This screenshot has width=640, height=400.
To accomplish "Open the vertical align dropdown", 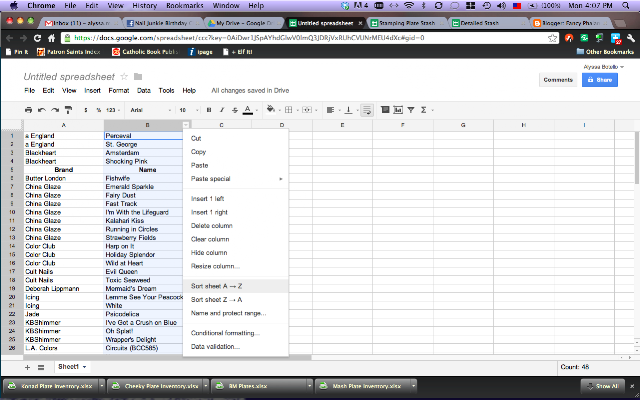I will pyautogui.click(x=351, y=110).
